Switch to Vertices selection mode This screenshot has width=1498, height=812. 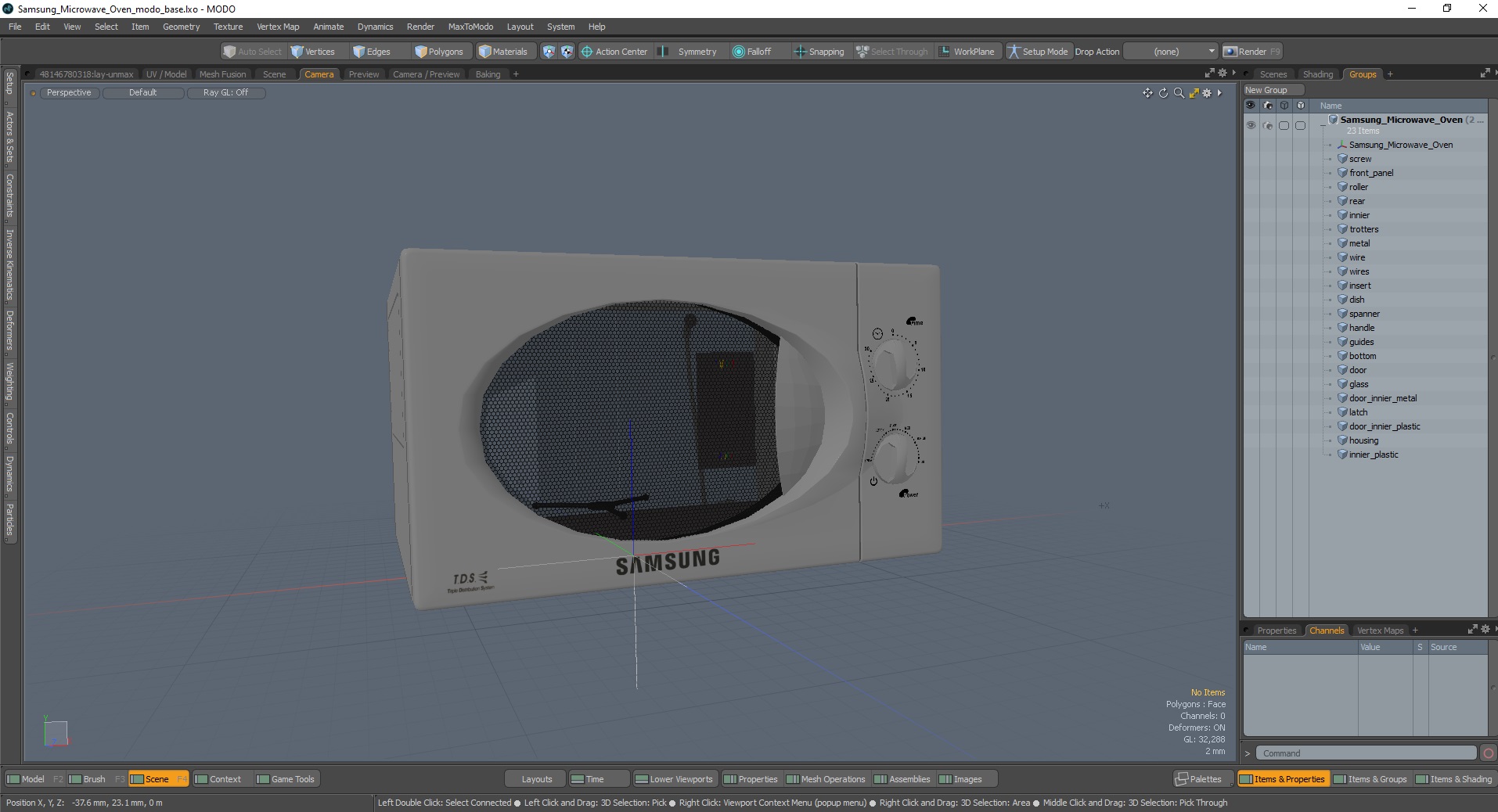(x=312, y=52)
